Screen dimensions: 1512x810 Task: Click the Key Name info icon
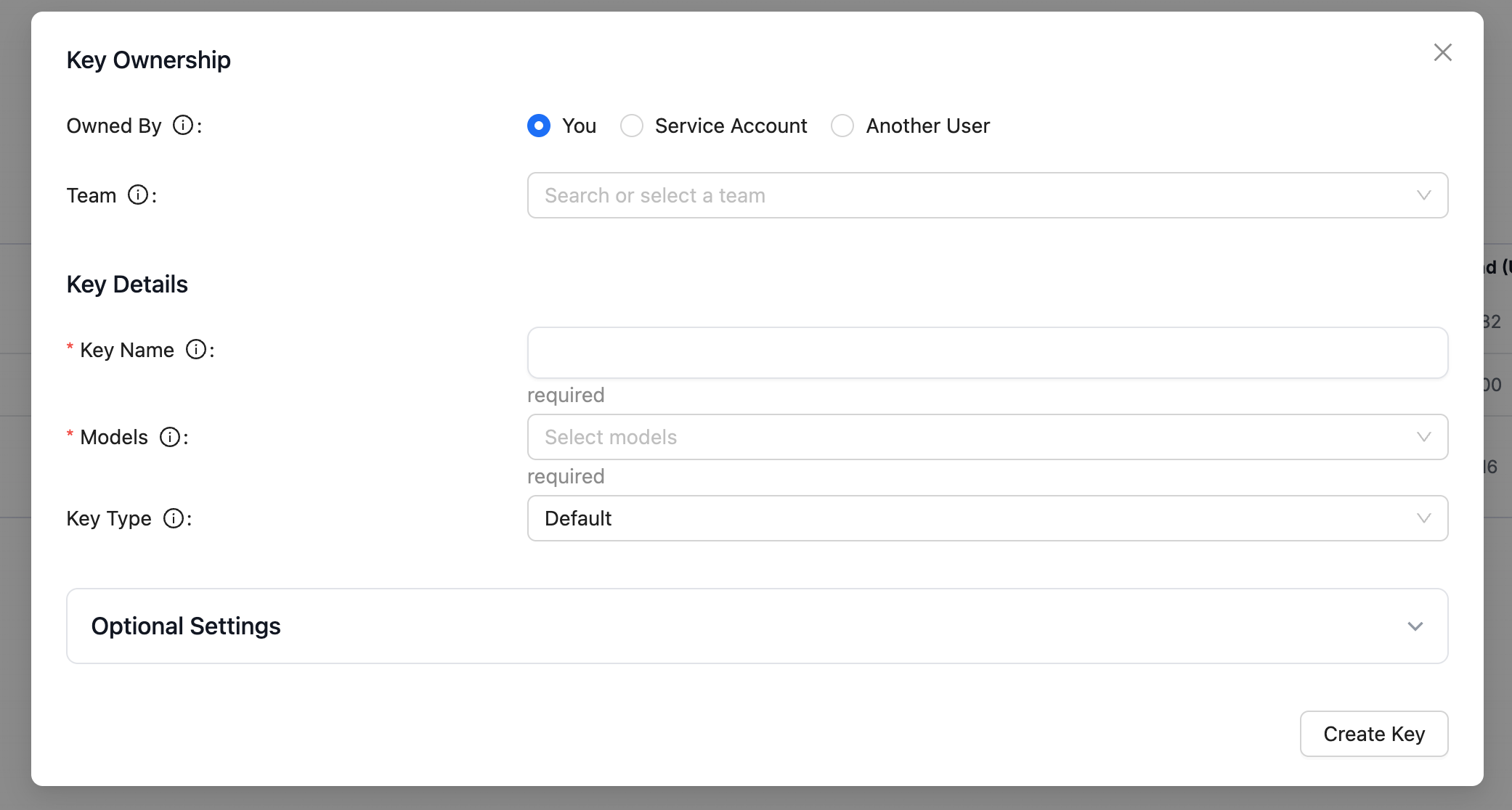pos(196,350)
